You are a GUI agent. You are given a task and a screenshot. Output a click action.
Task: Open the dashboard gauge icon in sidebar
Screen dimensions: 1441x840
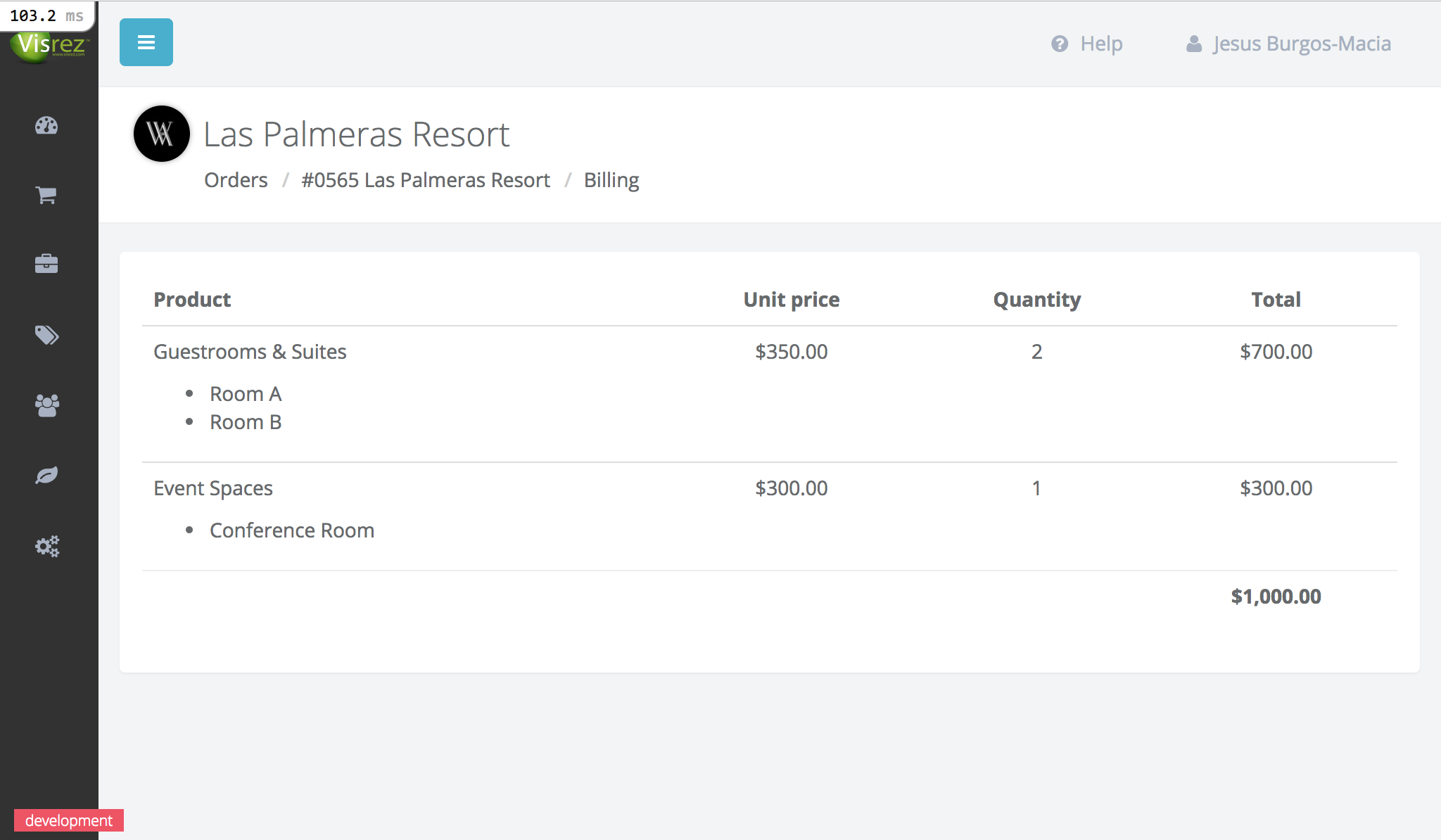click(46, 125)
